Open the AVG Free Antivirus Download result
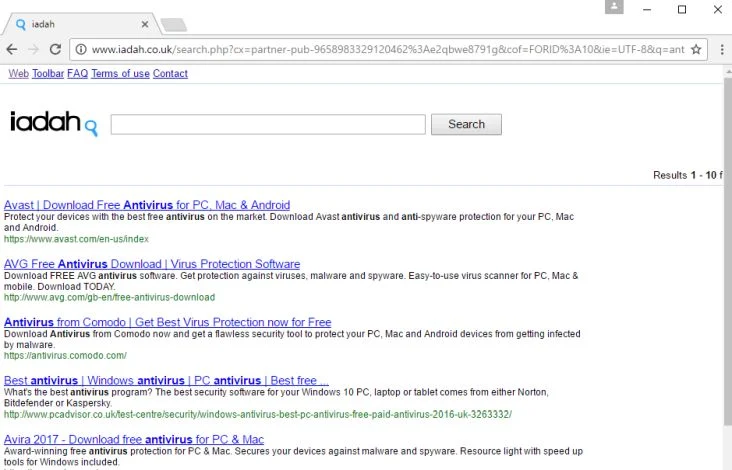Image resolution: width=732 pixels, height=470 pixels. click(152, 264)
